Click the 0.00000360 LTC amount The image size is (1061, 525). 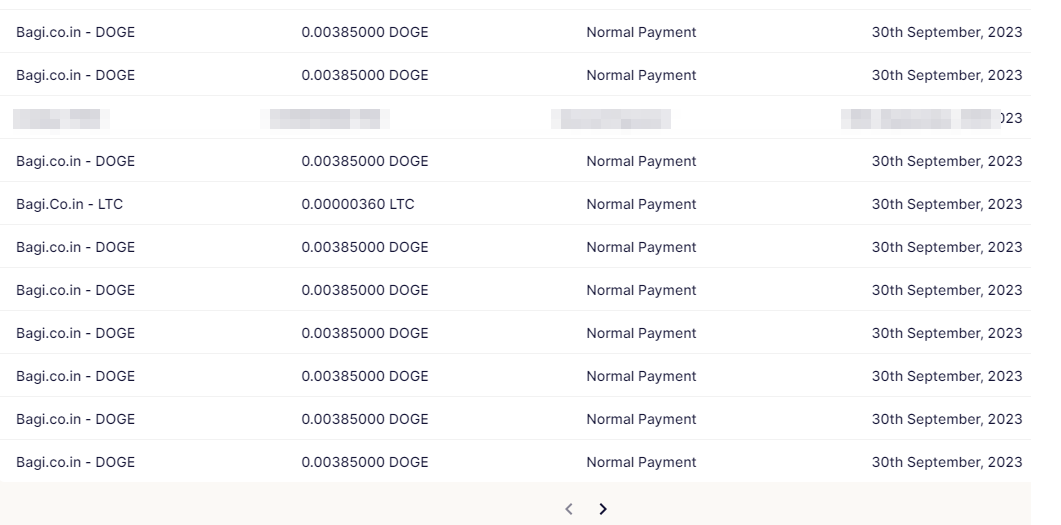(358, 204)
